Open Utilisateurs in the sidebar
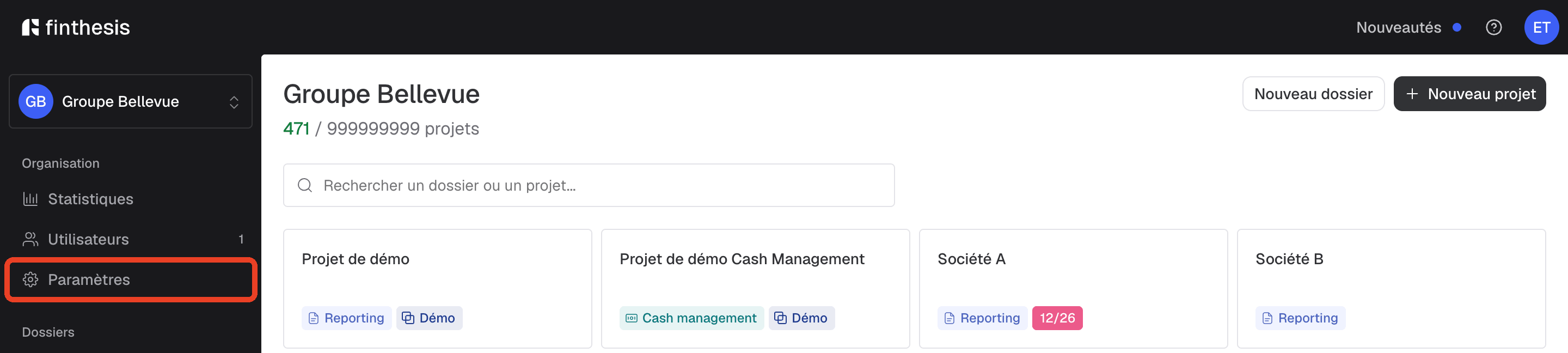 point(130,239)
